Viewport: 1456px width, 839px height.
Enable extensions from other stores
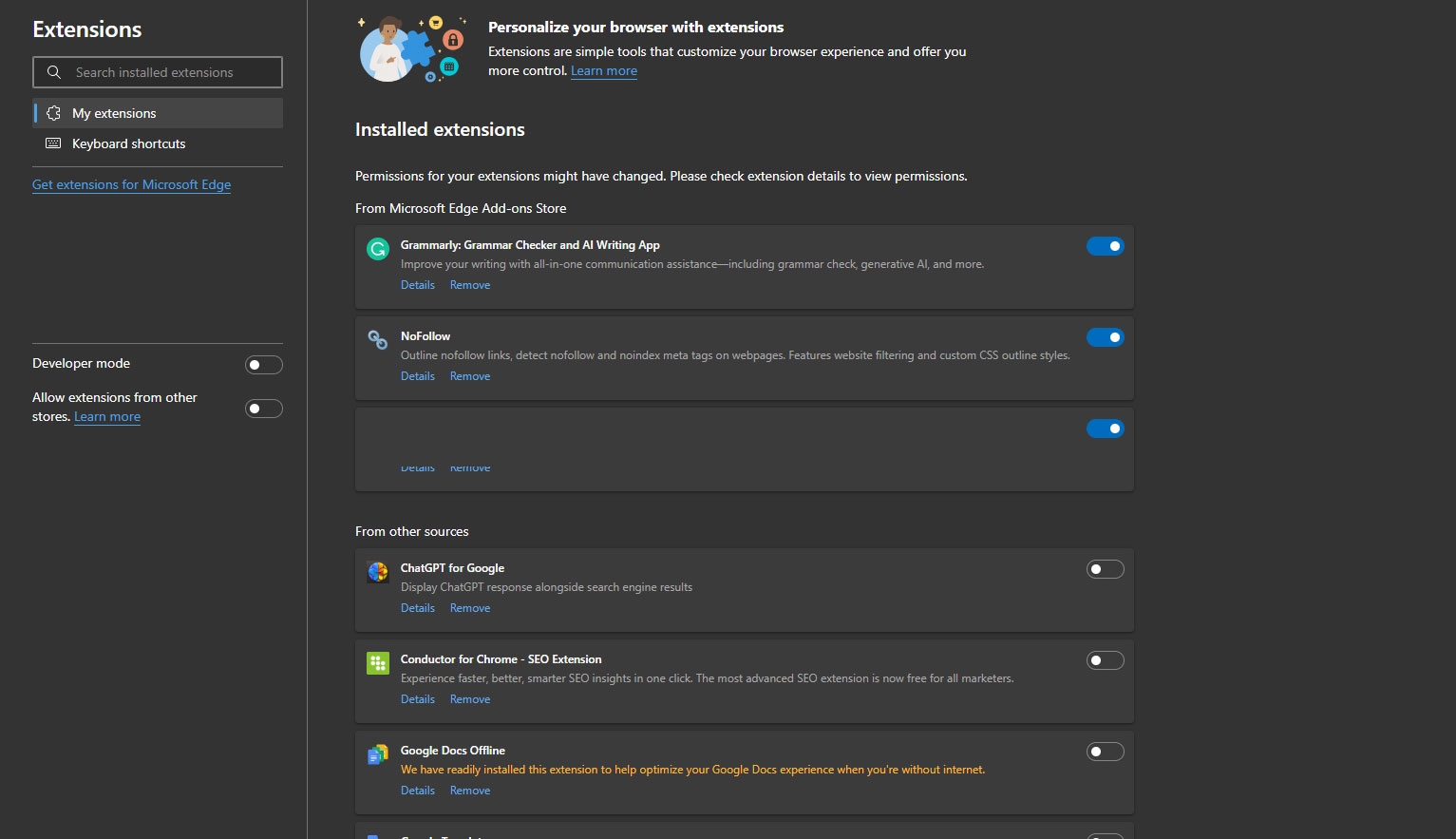click(x=263, y=408)
